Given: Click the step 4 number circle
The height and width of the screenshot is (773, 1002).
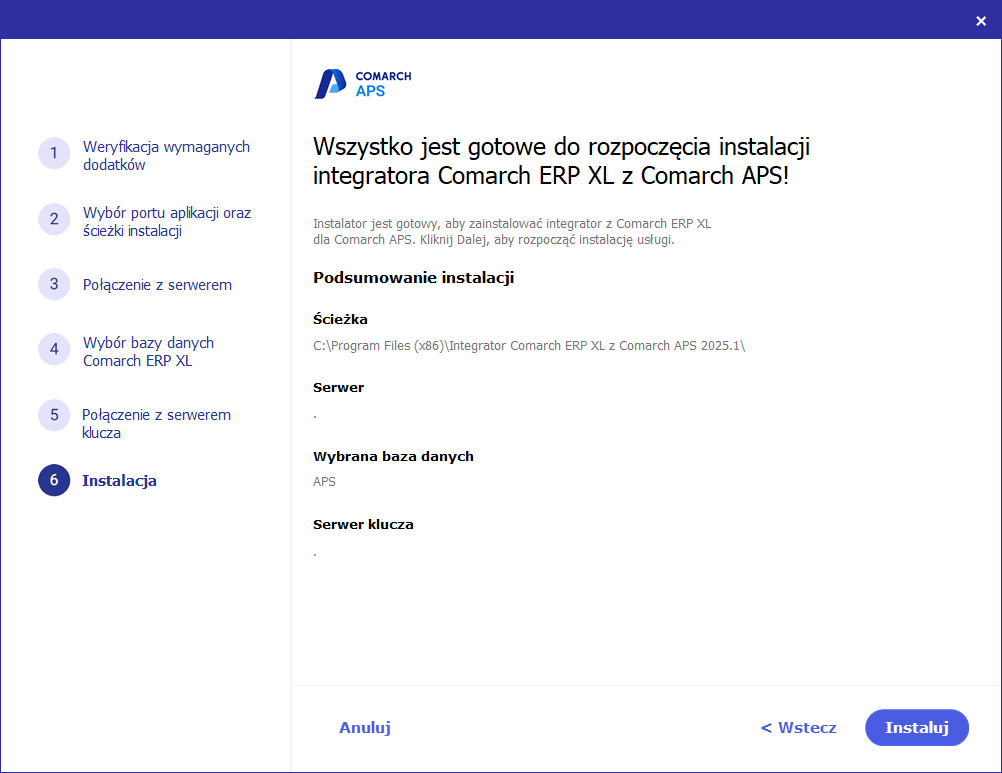Looking at the screenshot, I should coord(54,349).
